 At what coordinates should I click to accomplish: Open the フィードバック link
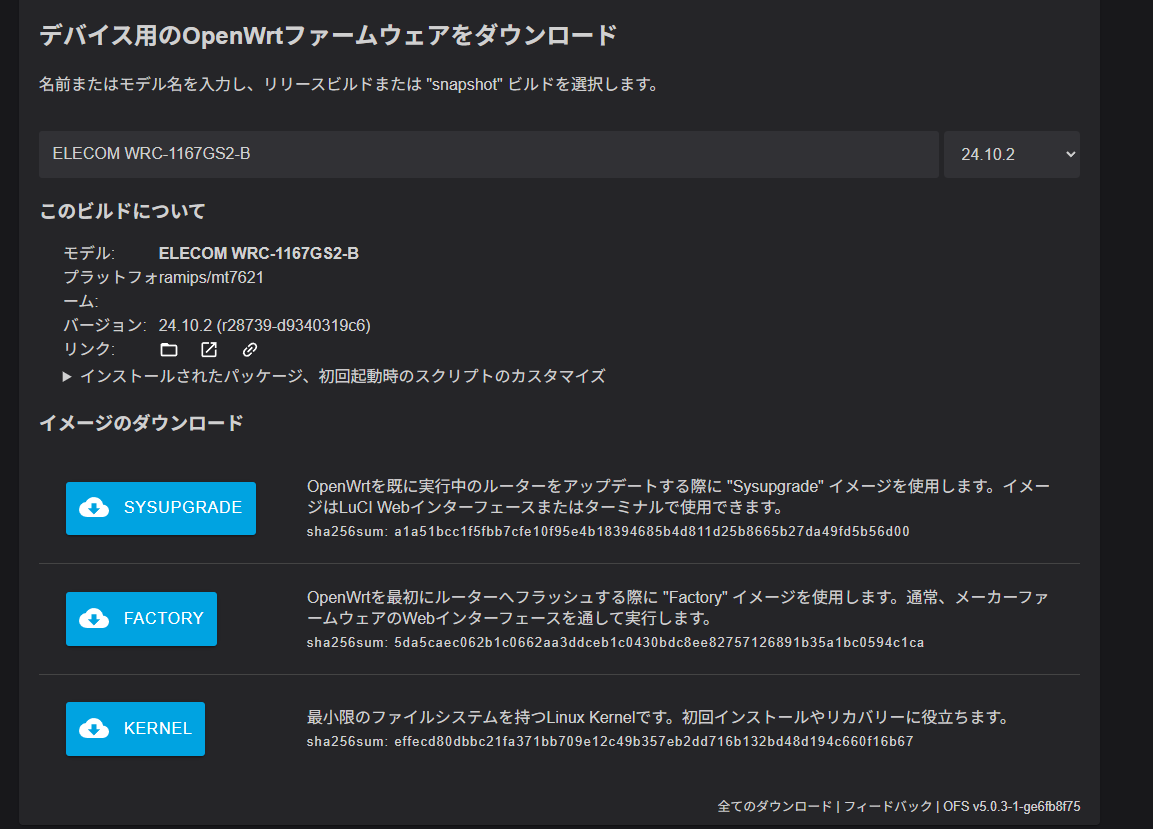[888, 806]
